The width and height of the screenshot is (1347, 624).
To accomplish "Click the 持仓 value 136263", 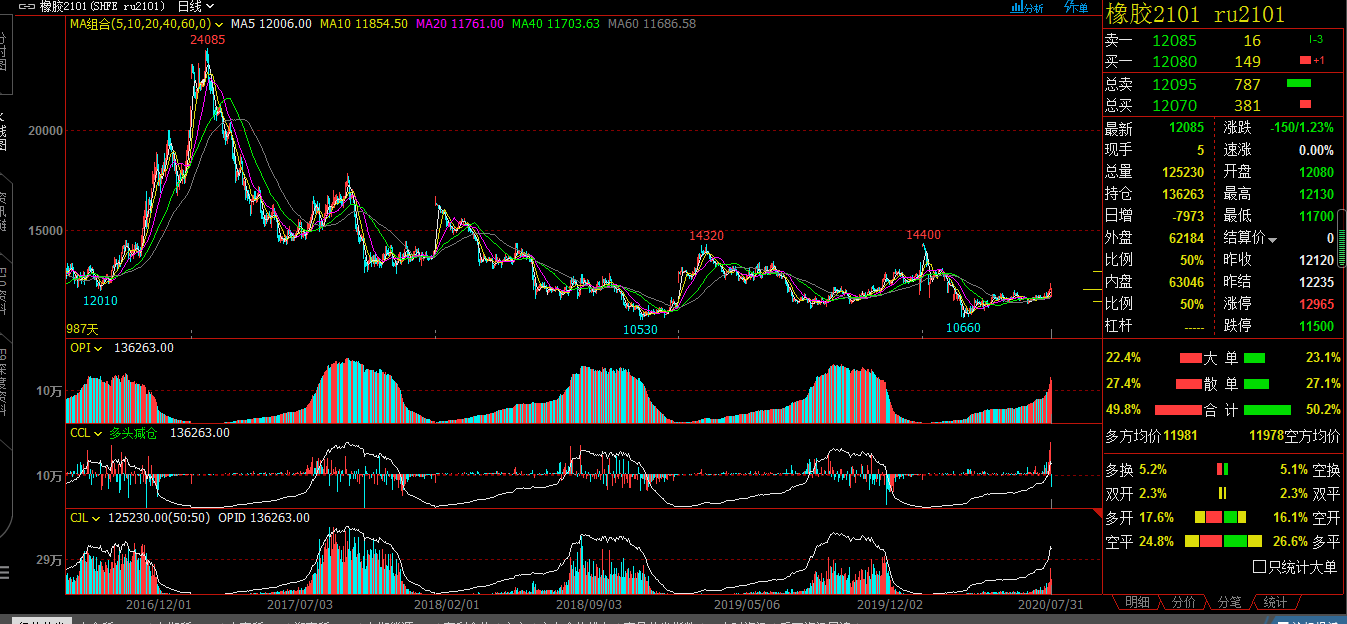I will pos(1183,194).
